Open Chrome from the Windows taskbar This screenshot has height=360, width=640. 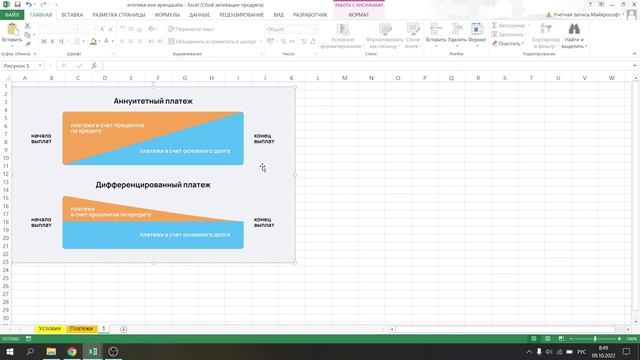pos(72,351)
